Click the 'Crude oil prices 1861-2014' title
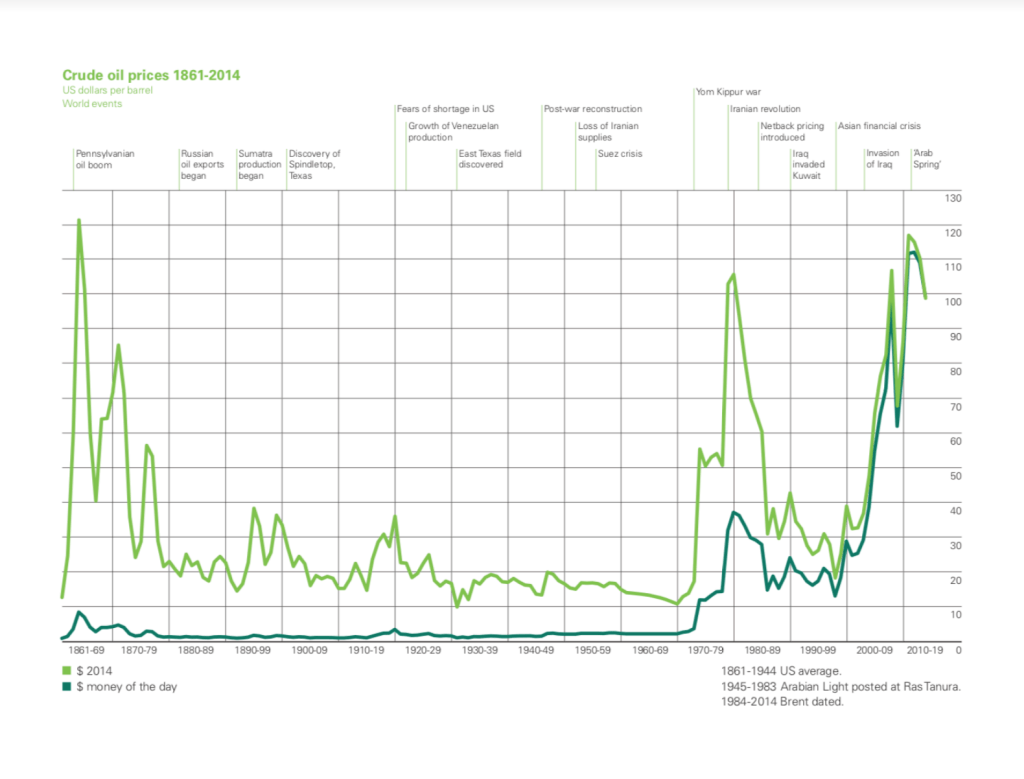This screenshot has width=1024, height=779. pyautogui.click(x=151, y=75)
